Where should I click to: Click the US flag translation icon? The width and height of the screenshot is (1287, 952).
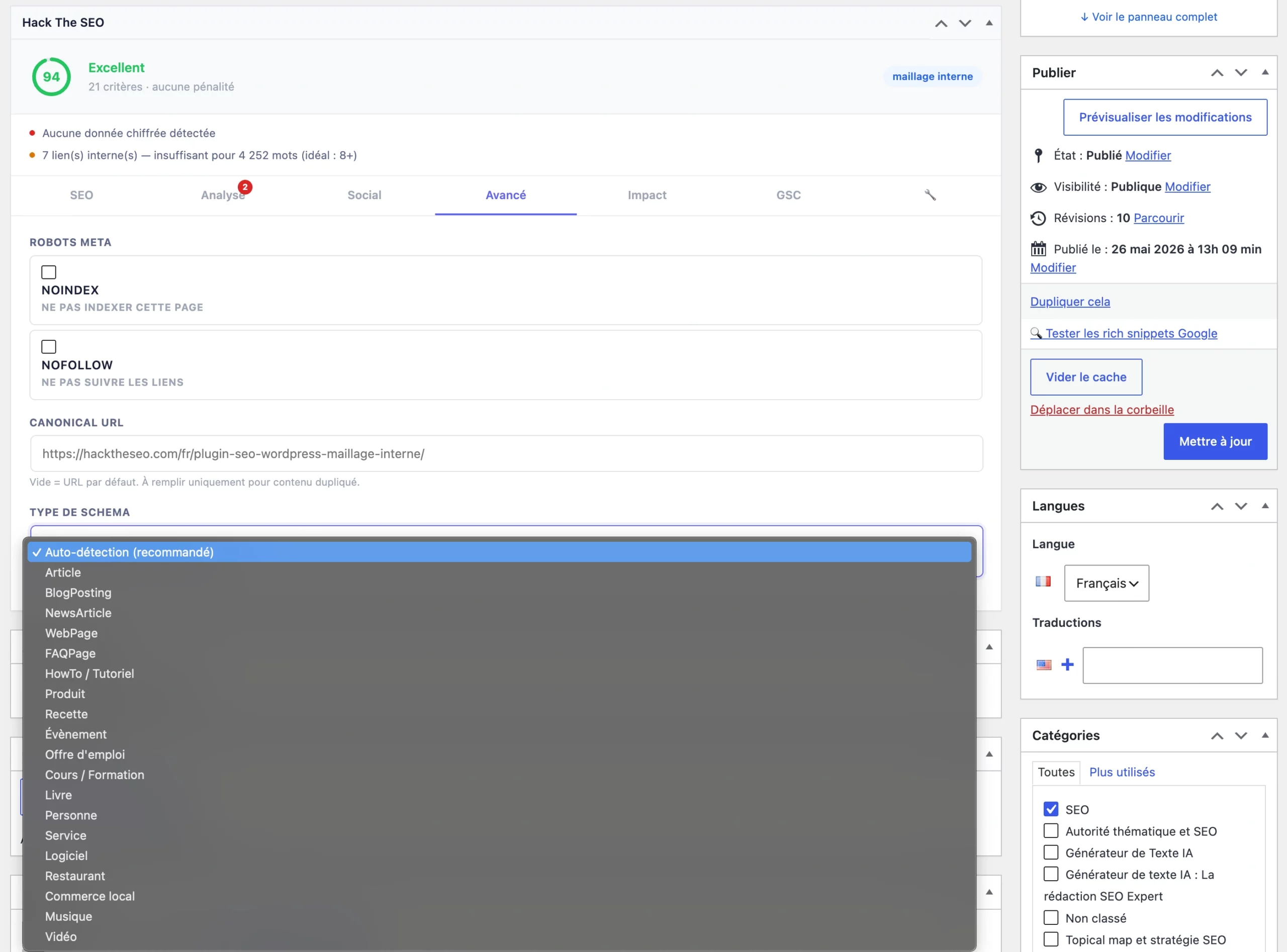(1043, 665)
